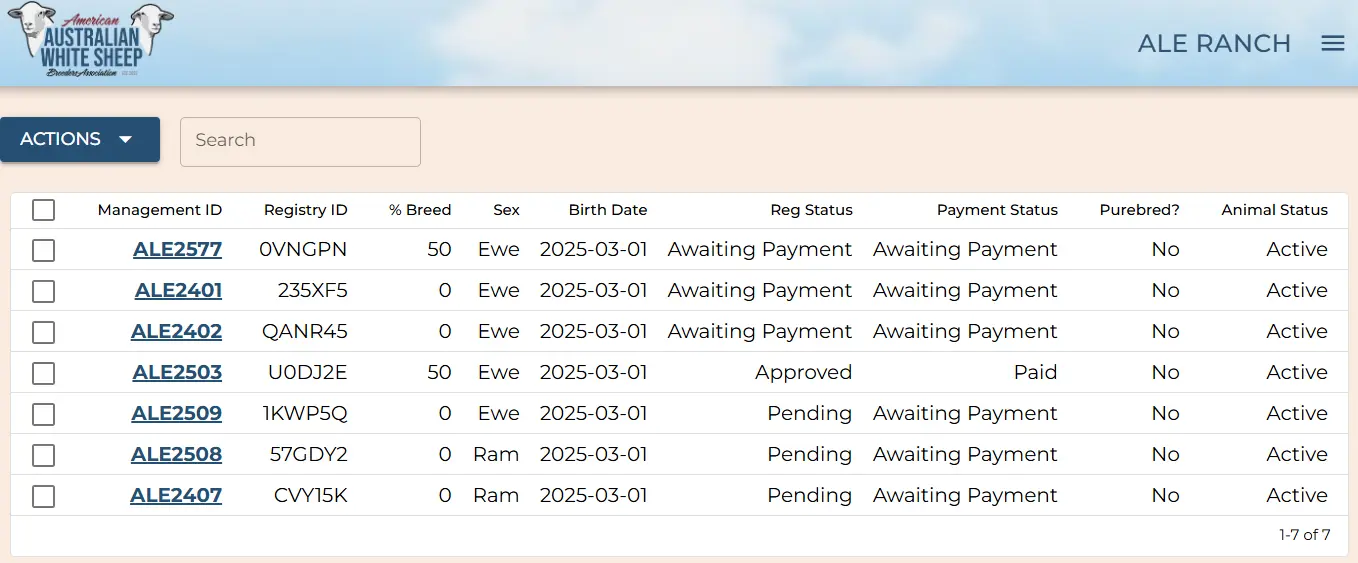Toggle the select-all header checkbox
The image size is (1358, 563).
43,210
